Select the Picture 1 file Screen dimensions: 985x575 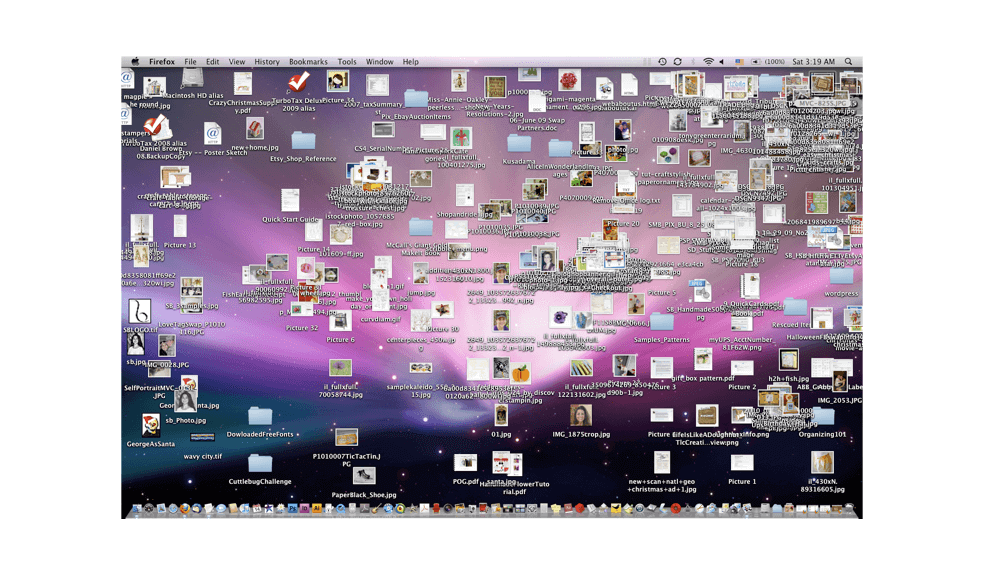(x=742, y=463)
